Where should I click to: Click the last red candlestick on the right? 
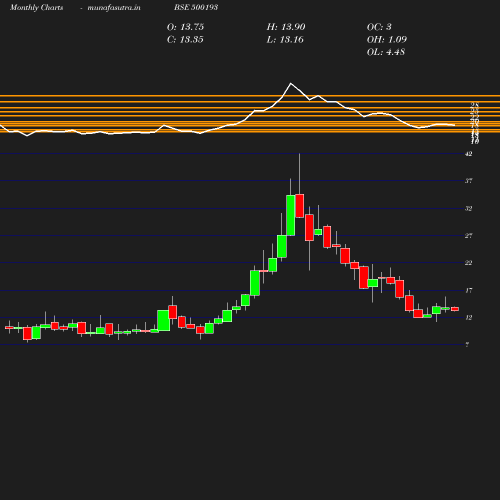coord(455,309)
